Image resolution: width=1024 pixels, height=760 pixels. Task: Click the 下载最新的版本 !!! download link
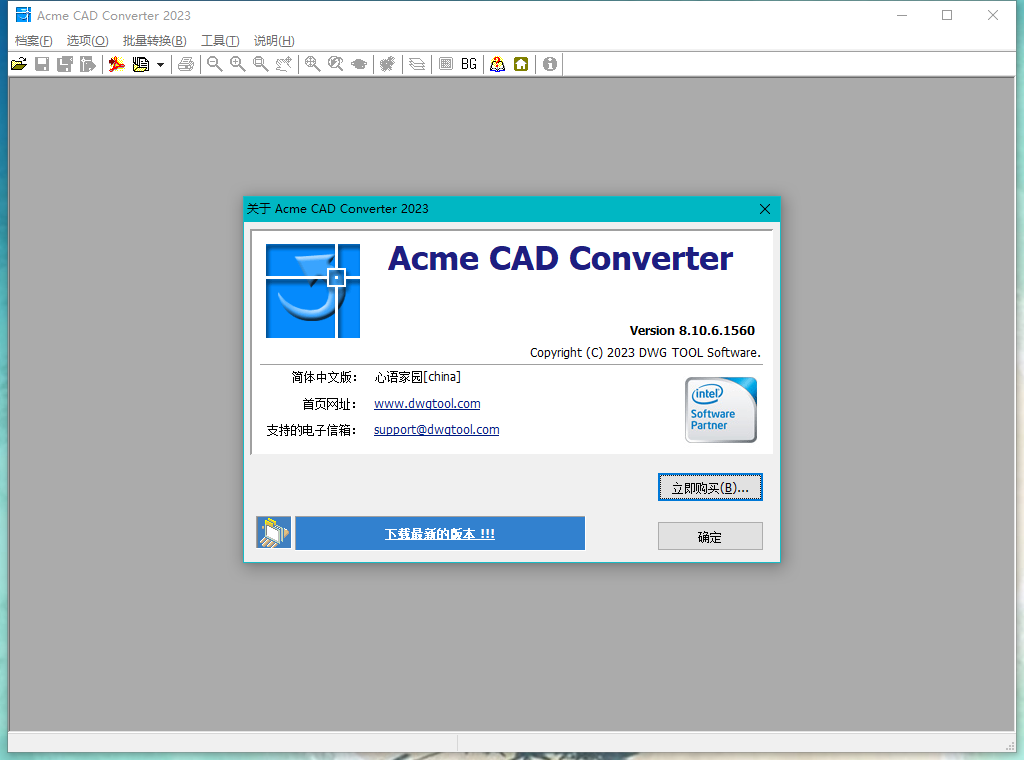[x=440, y=533]
